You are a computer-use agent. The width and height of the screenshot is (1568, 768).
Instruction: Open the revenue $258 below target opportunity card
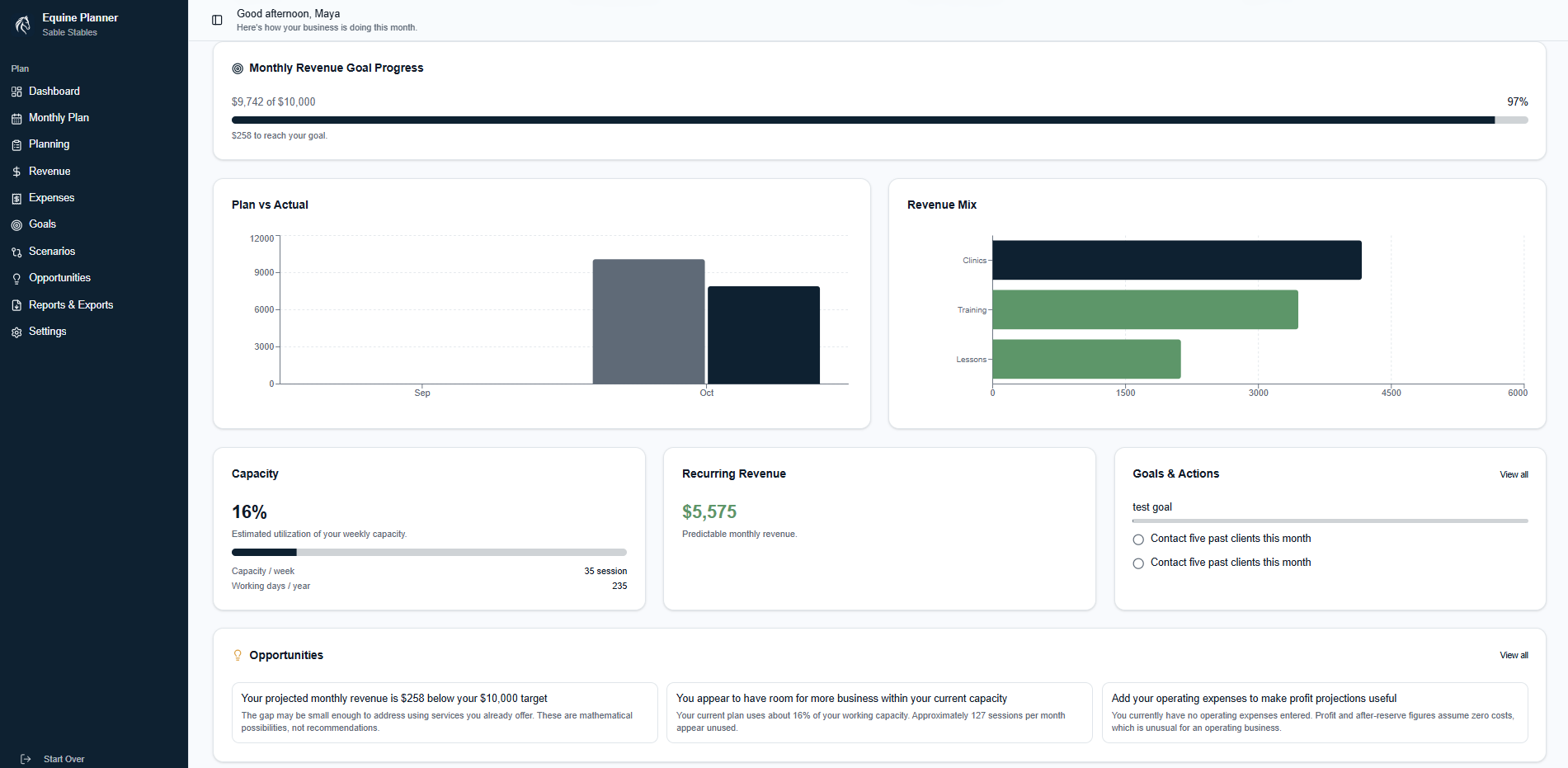click(445, 713)
